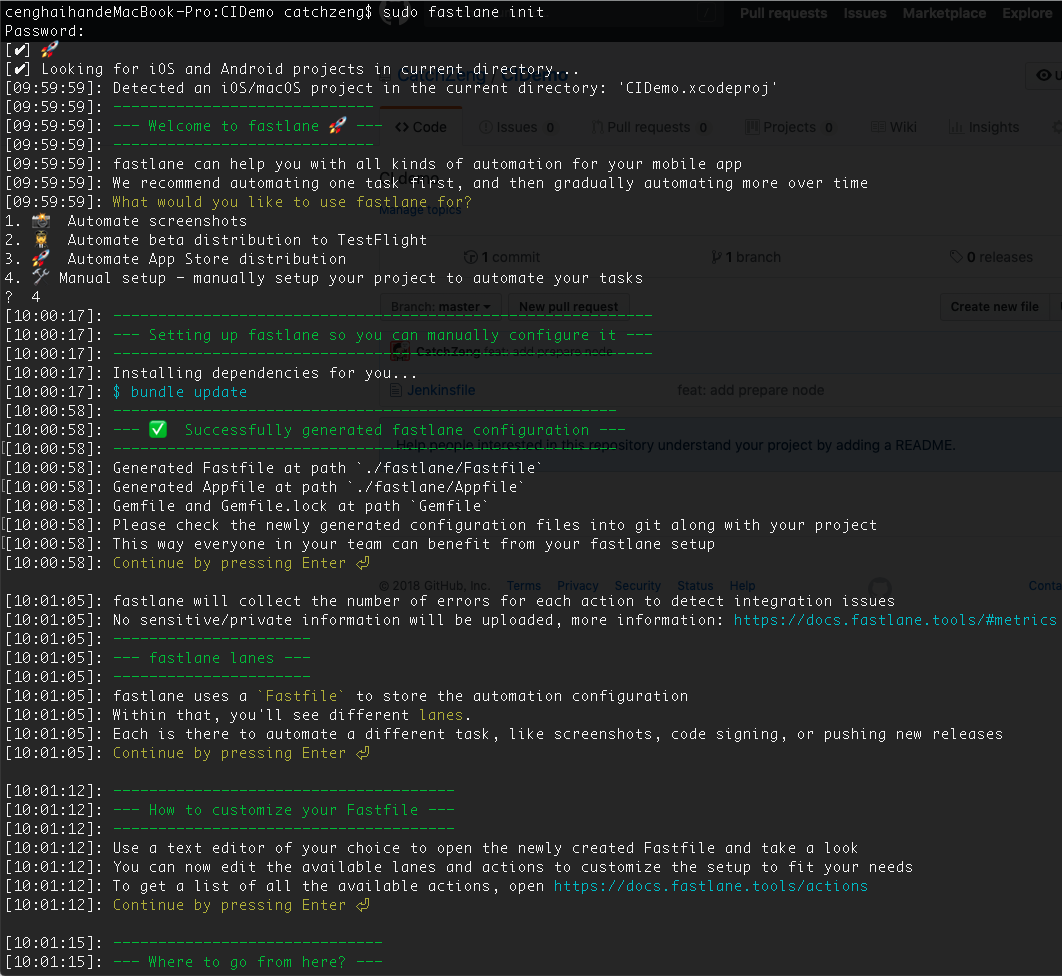Click the camera emoji beside 'Automate screenshots'
Screen dimensions: 1062x976
41,220
